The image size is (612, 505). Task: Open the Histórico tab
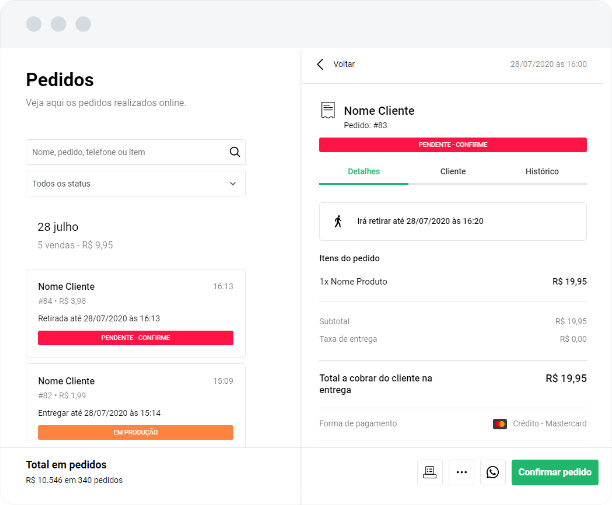pyautogui.click(x=542, y=172)
